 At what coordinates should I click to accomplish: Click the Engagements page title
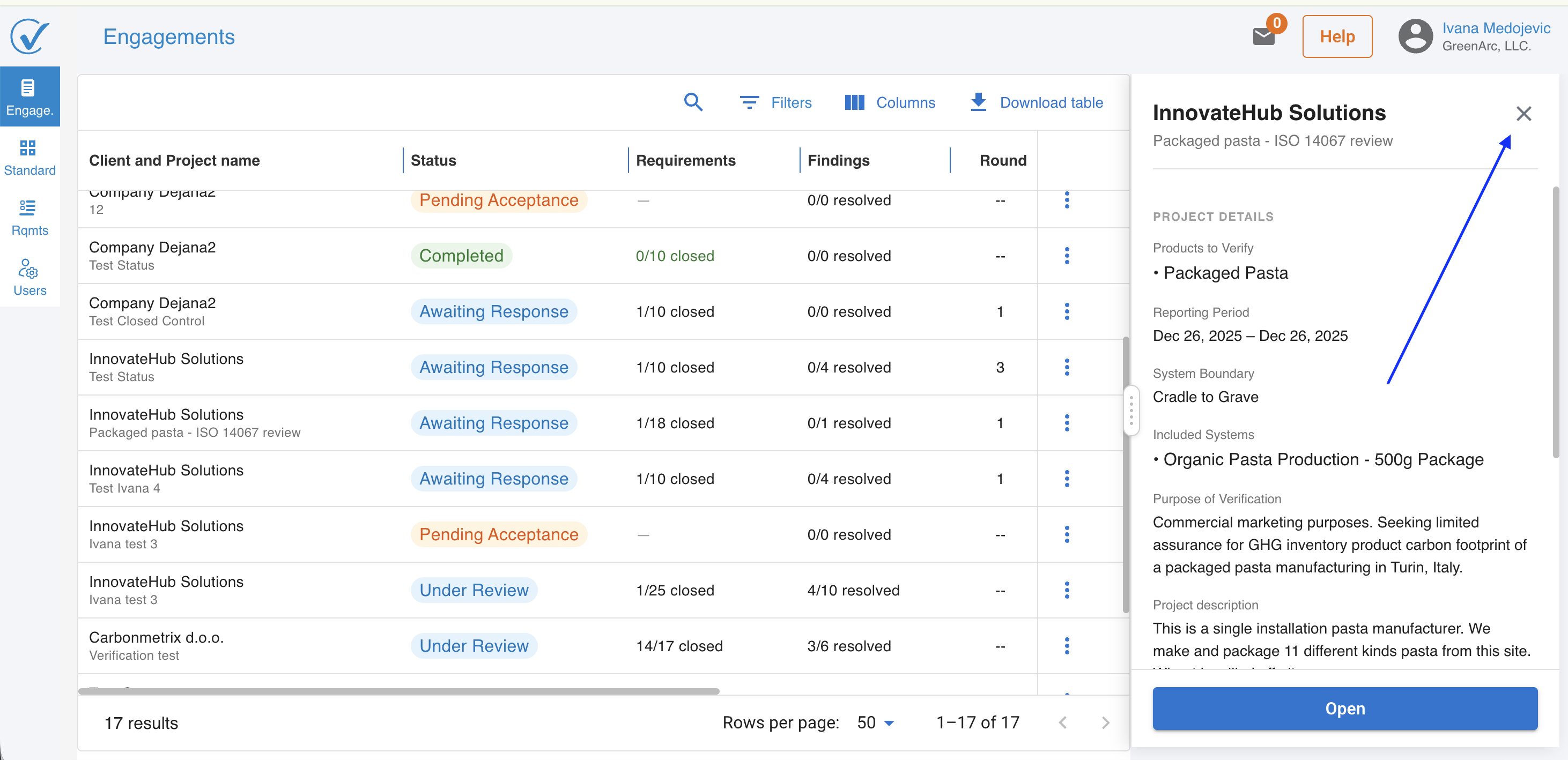pos(168,36)
